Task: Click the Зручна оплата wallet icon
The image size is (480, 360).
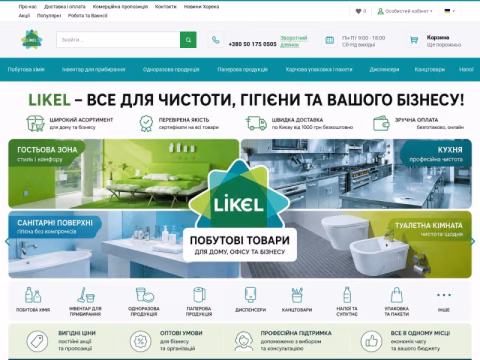Action: (381, 123)
